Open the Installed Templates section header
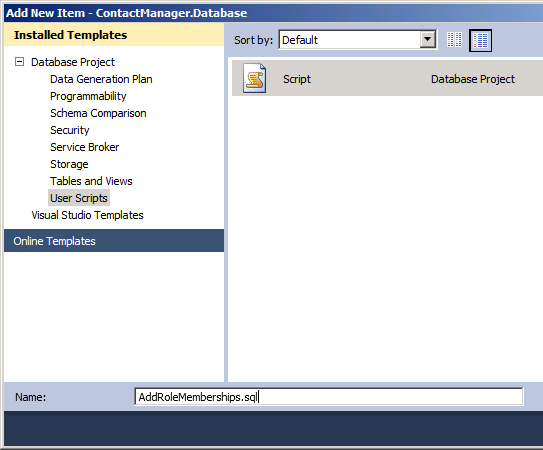 (114, 35)
